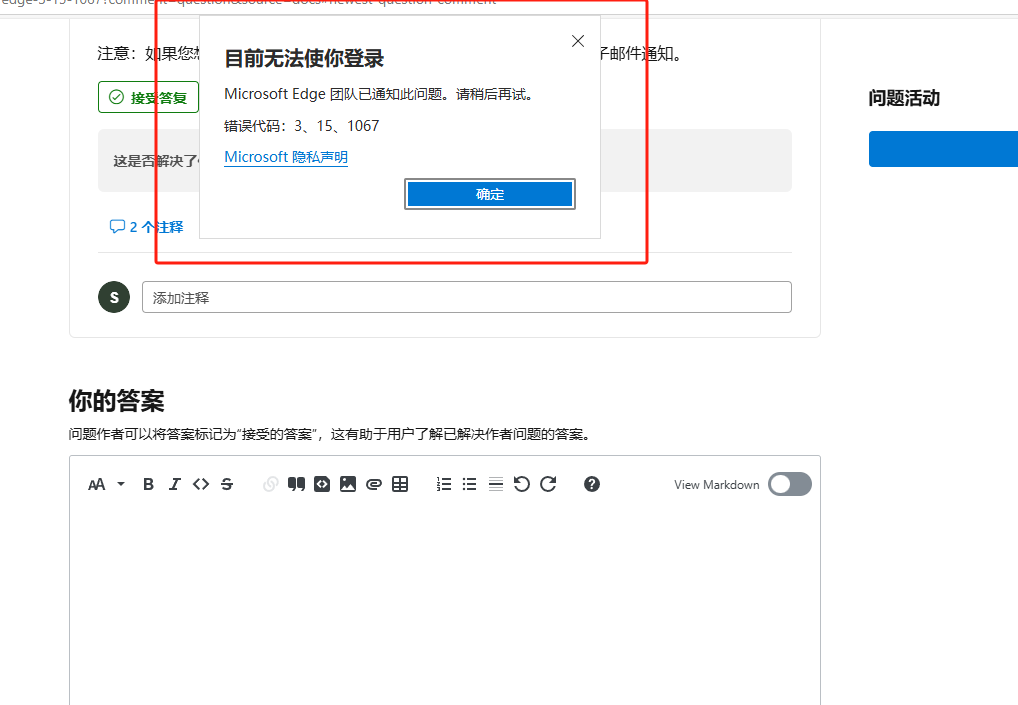Insert inline code with angle brackets icon
Screen dimensions: 1018x705
(x=201, y=484)
